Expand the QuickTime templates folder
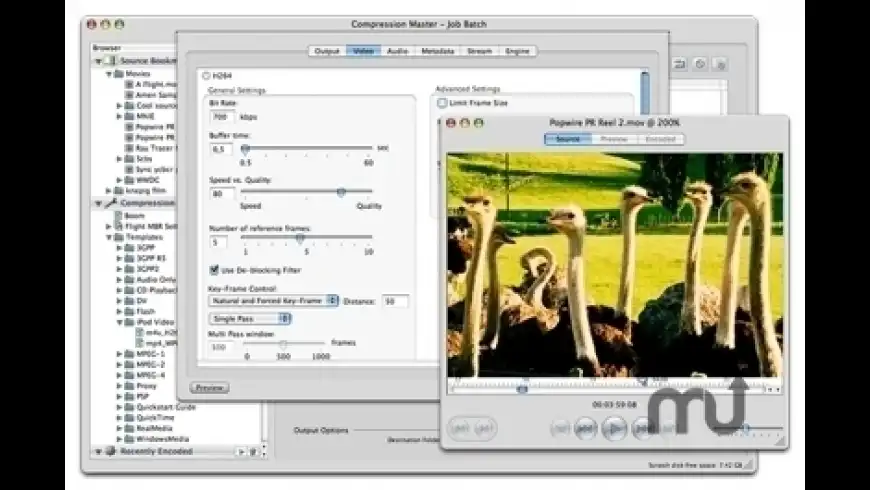 119,417
